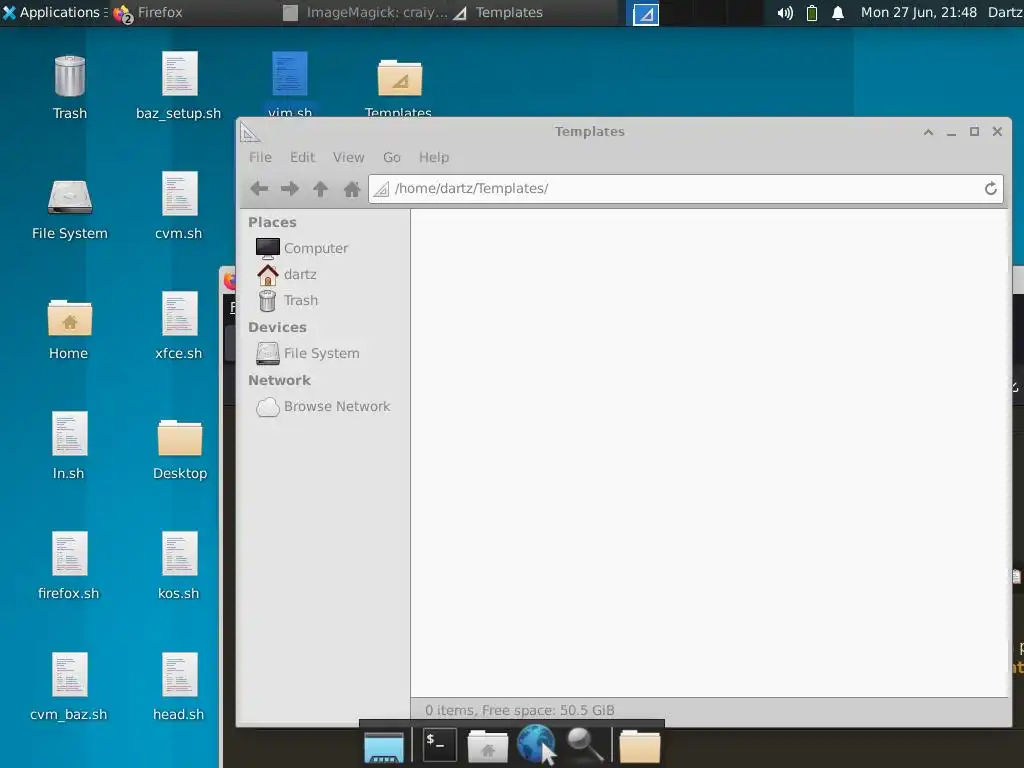Screen dimensions: 1024x768
Task: Select the xfce.sh desktop file
Action: [179, 327]
